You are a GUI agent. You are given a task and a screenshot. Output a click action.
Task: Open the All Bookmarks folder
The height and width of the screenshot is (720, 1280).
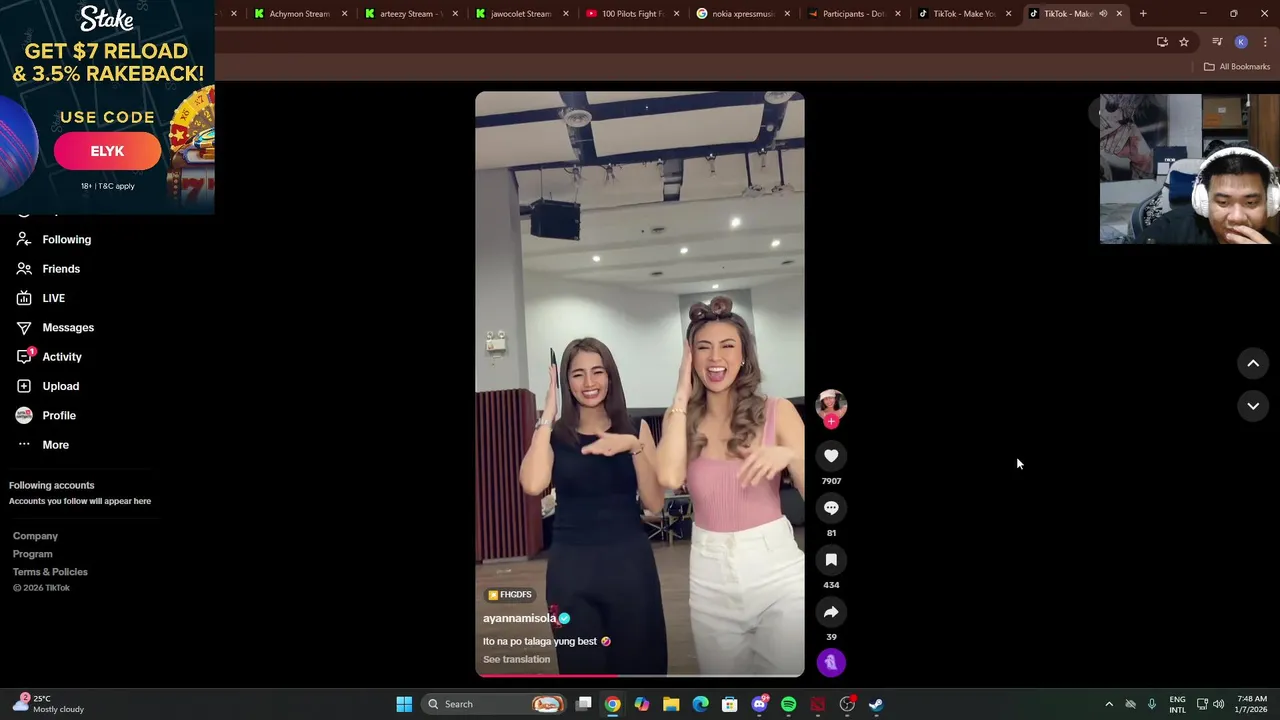[1237, 67]
